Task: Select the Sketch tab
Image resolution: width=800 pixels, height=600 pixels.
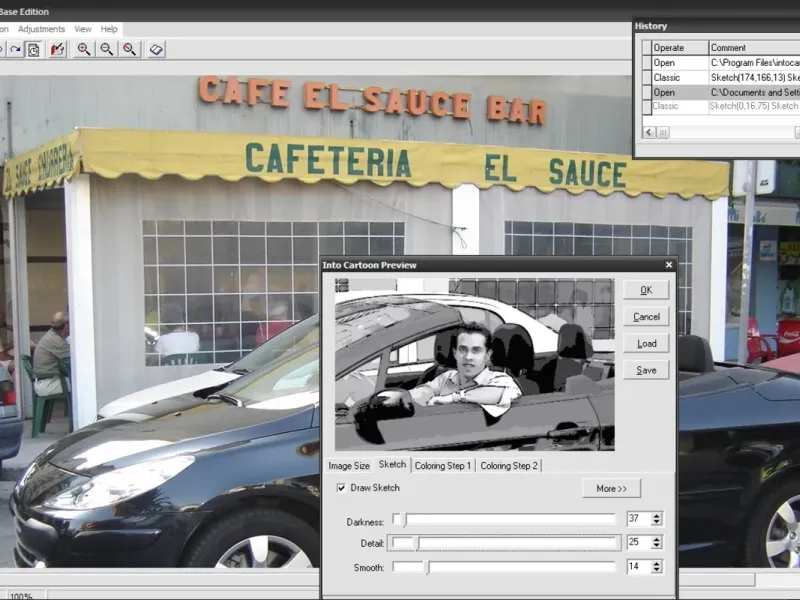Action: coord(392,464)
